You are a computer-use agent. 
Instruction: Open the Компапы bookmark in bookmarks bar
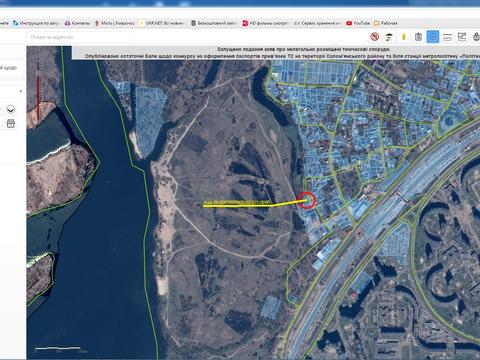click(77, 23)
